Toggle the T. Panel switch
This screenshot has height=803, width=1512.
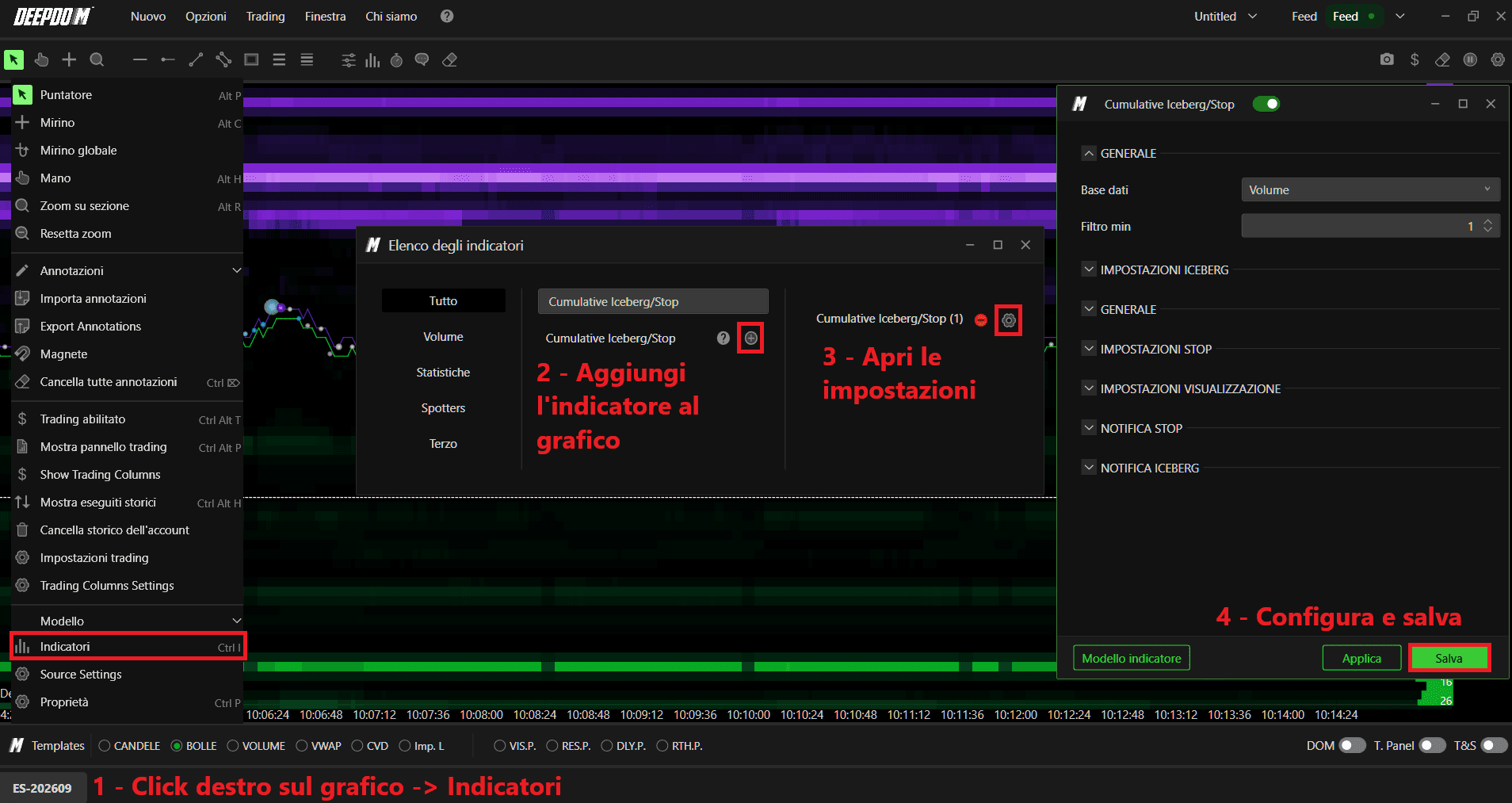(x=1432, y=745)
